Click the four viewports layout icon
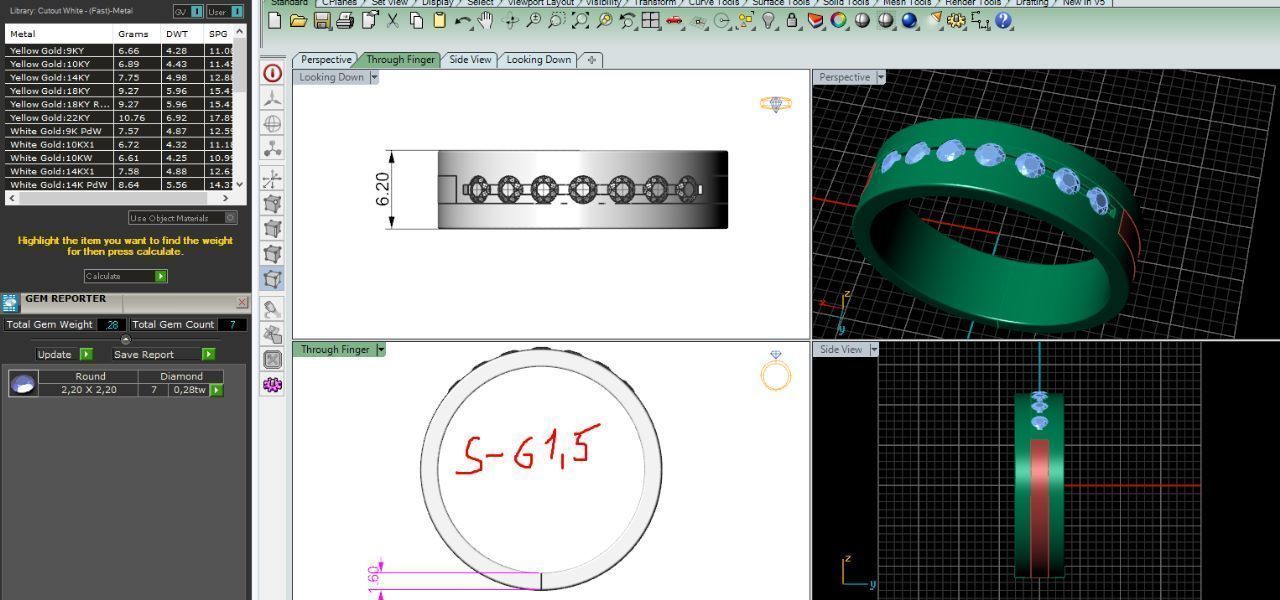 tap(651, 20)
